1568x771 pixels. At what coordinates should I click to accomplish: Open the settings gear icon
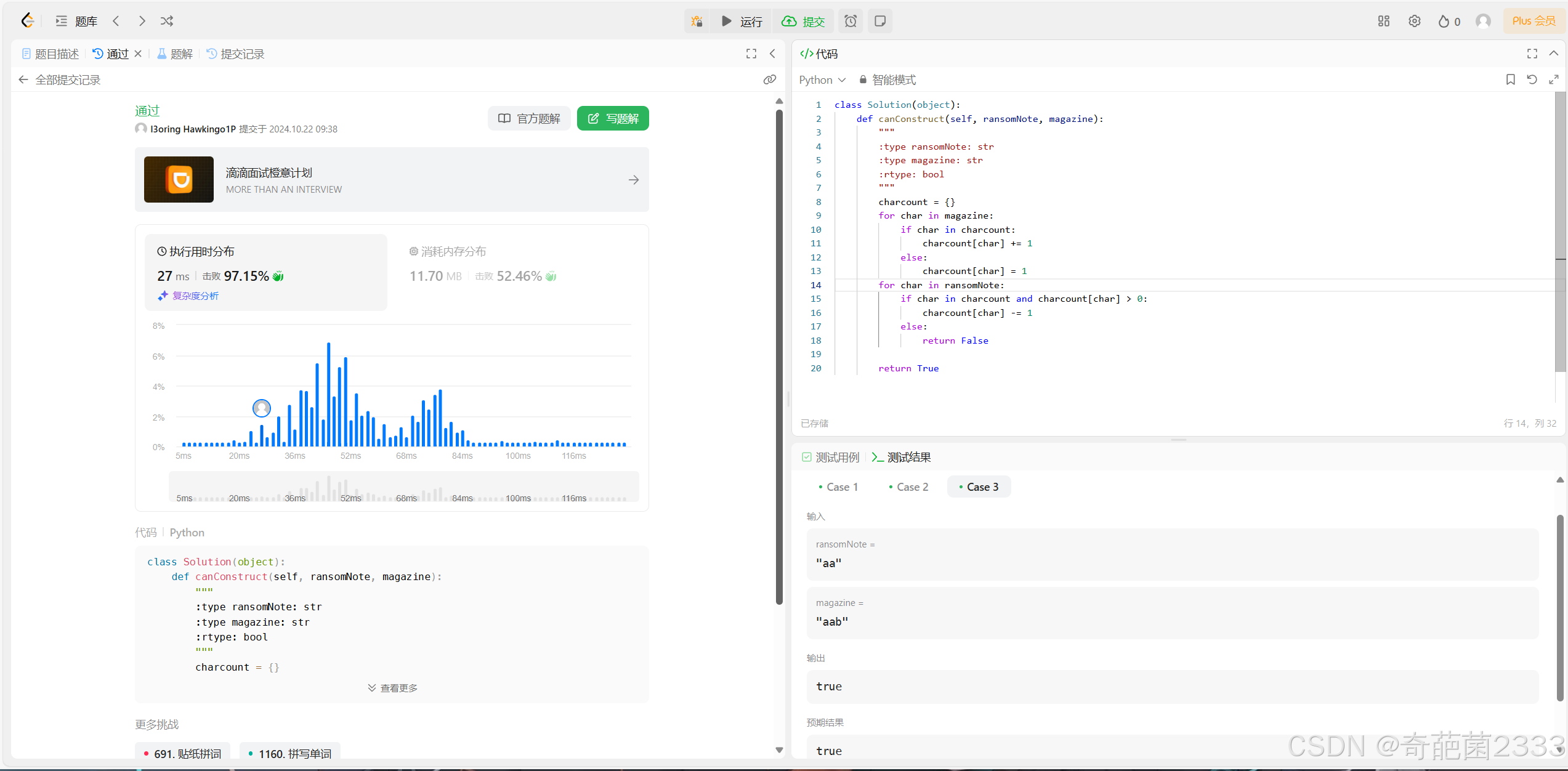(1414, 21)
